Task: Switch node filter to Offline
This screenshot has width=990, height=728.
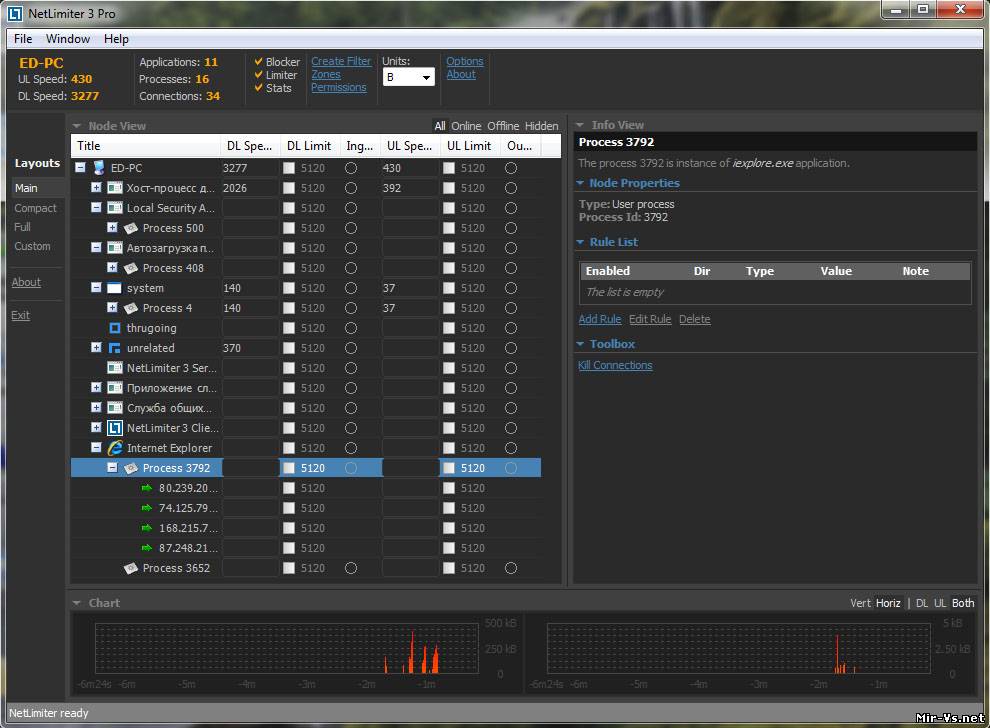Action: (503, 126)
